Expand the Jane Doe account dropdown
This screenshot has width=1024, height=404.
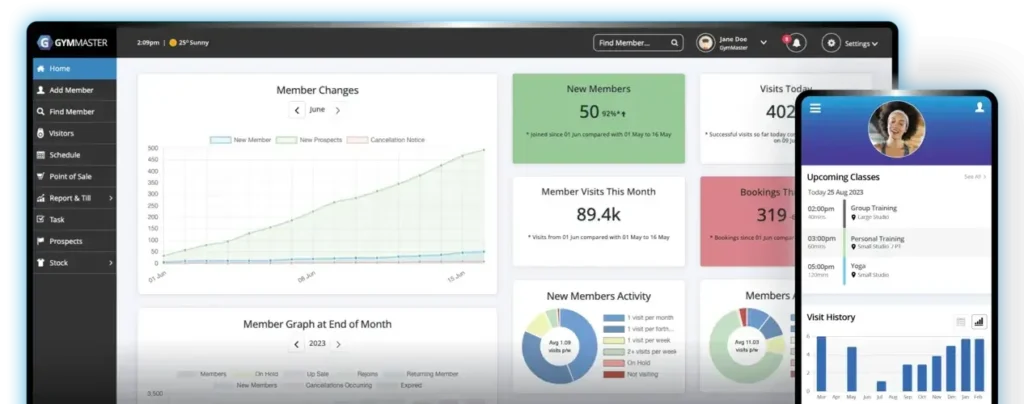[764, 43]
